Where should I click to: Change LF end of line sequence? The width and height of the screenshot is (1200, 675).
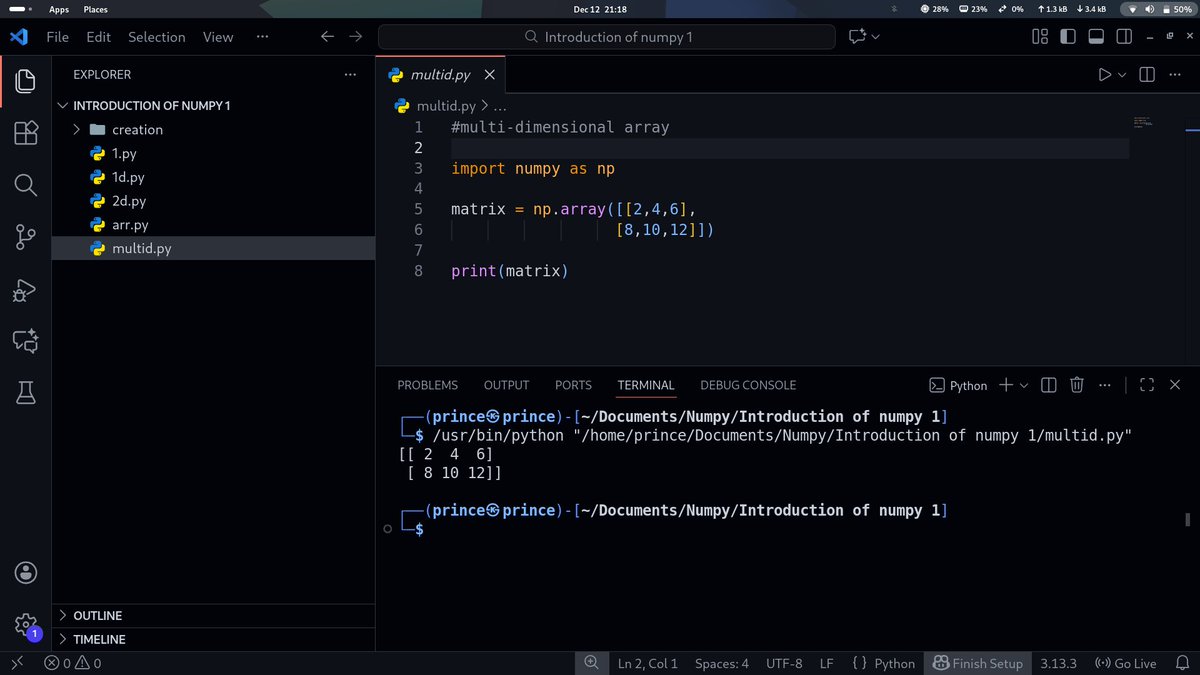[827, 663]
